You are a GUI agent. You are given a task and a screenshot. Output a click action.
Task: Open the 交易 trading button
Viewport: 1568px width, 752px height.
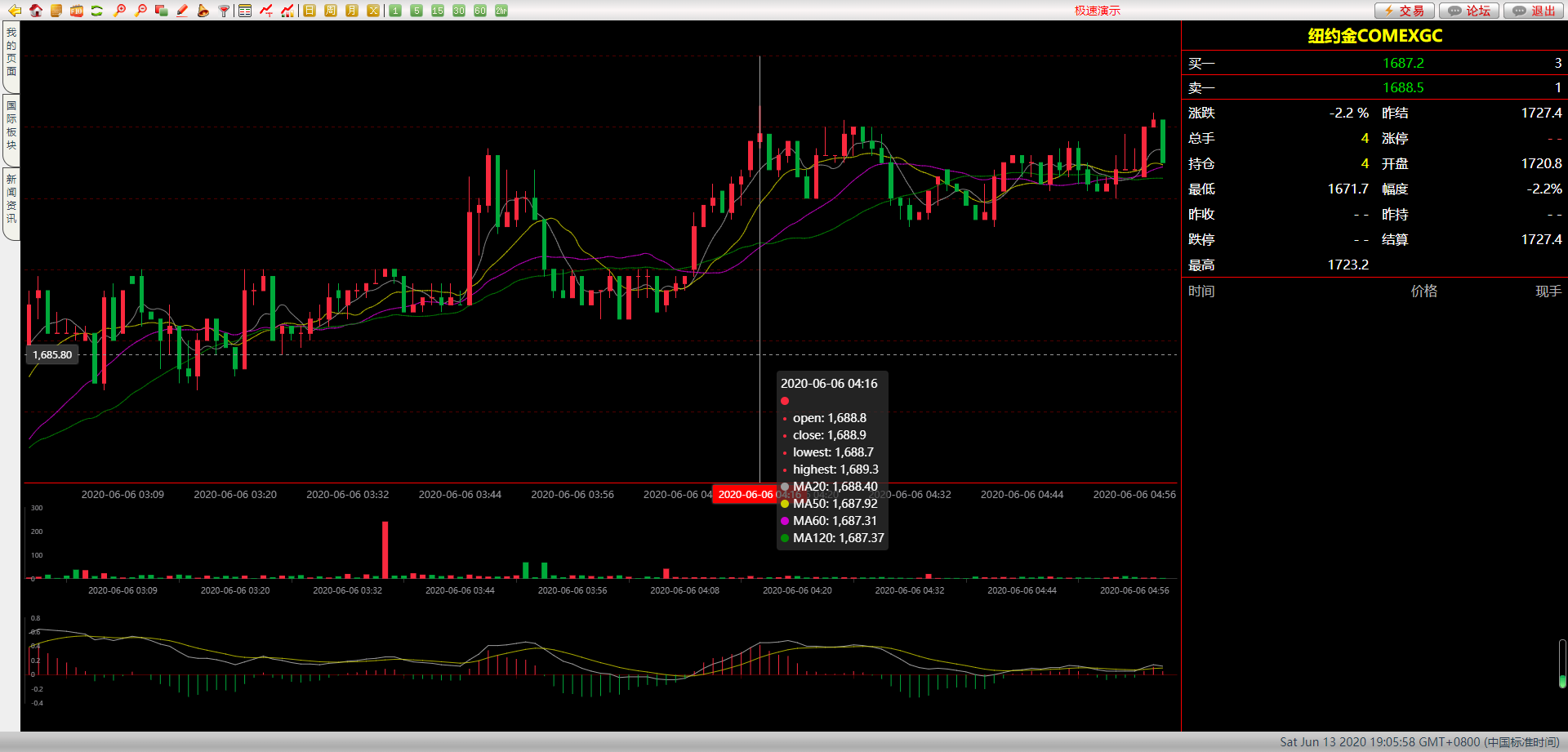pyautogui.click(x=1405, y=11)
